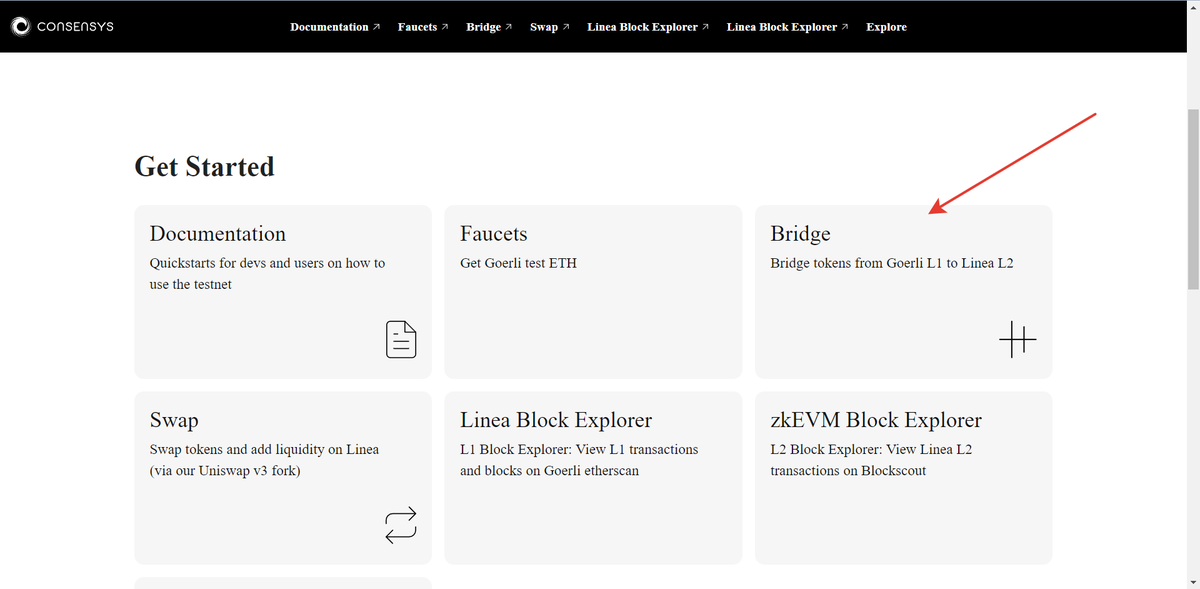Click the plus grid icon in Bridge card
This screenshot has height=589, width=1200.
[1018, 340]
